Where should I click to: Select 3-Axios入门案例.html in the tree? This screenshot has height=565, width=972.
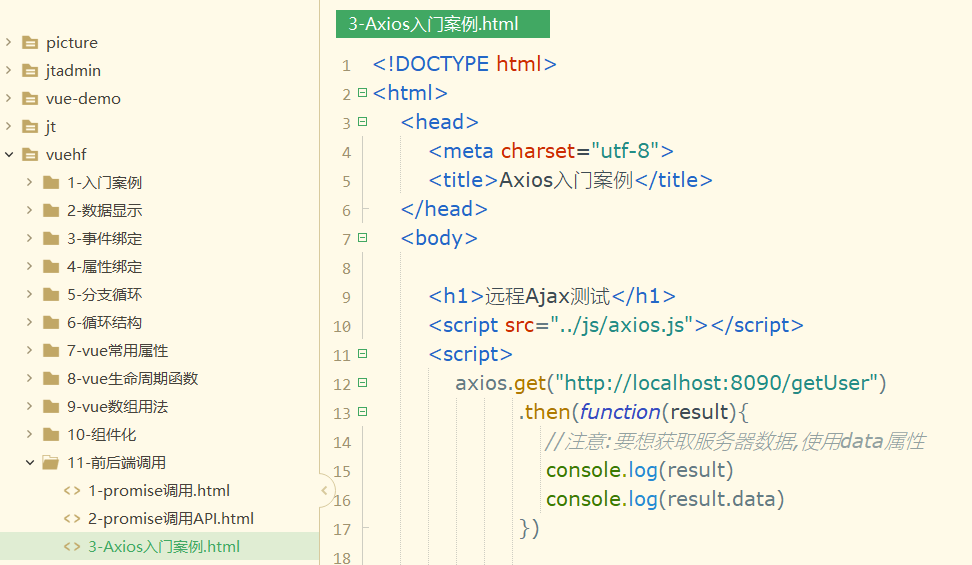(x=164, y=546)
